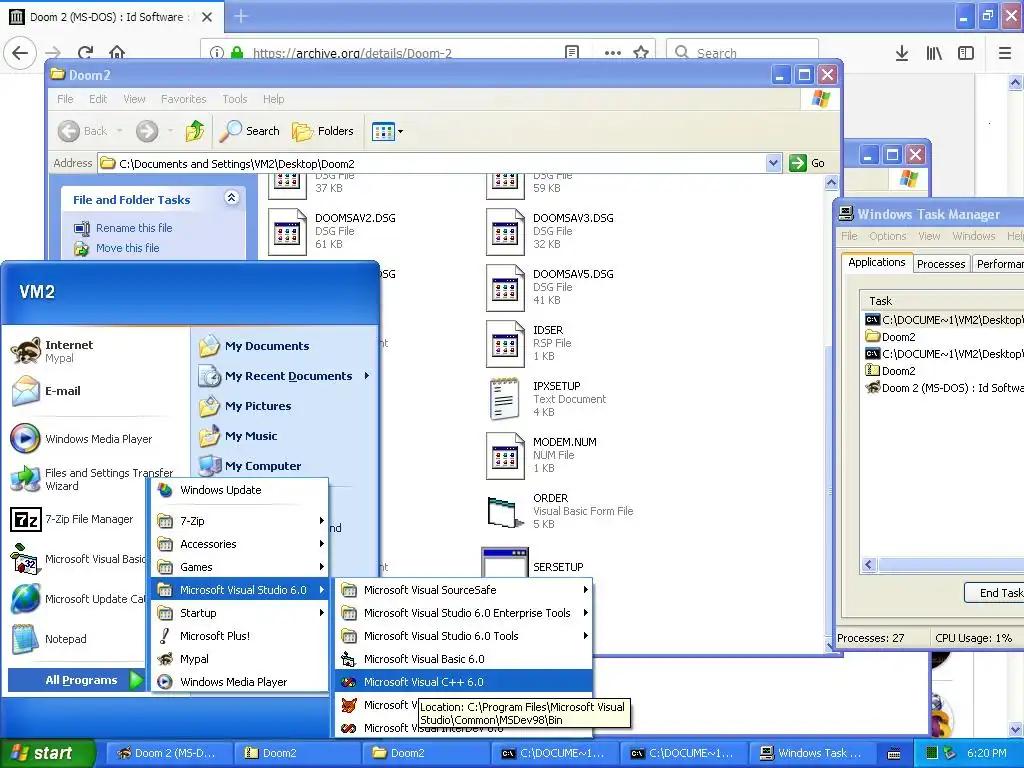Image resolution: width=1024 pixels, height=768 pixels.
Task: Expand Microsoft Visual Studio 6.0 Tools submenu
Action: [x=463, y=636]
